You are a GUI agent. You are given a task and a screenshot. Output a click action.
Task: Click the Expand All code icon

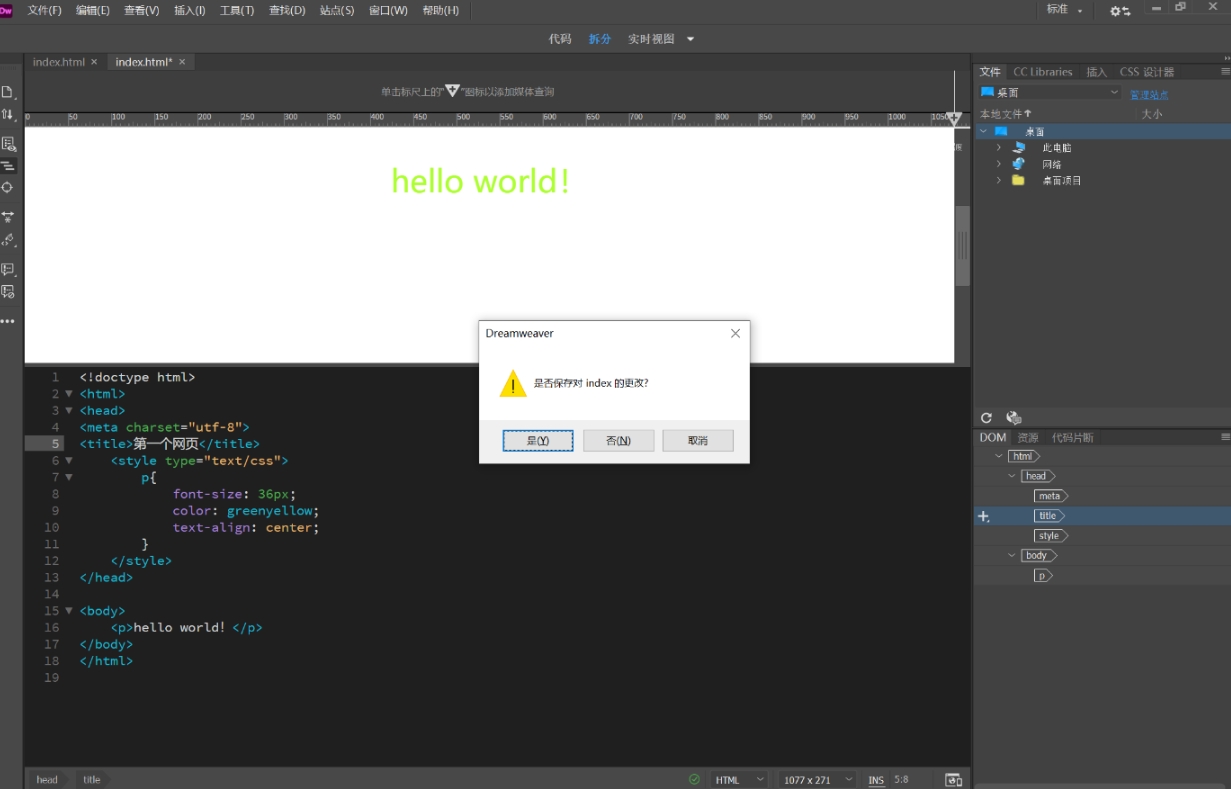pos(8,216)
